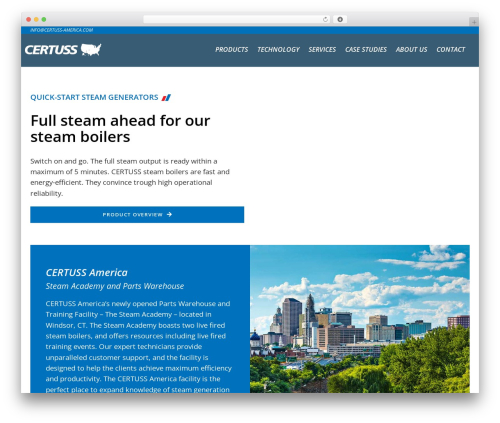Click the CERTUSS America heading
This screenshot has height=423, width=500.
87,273
